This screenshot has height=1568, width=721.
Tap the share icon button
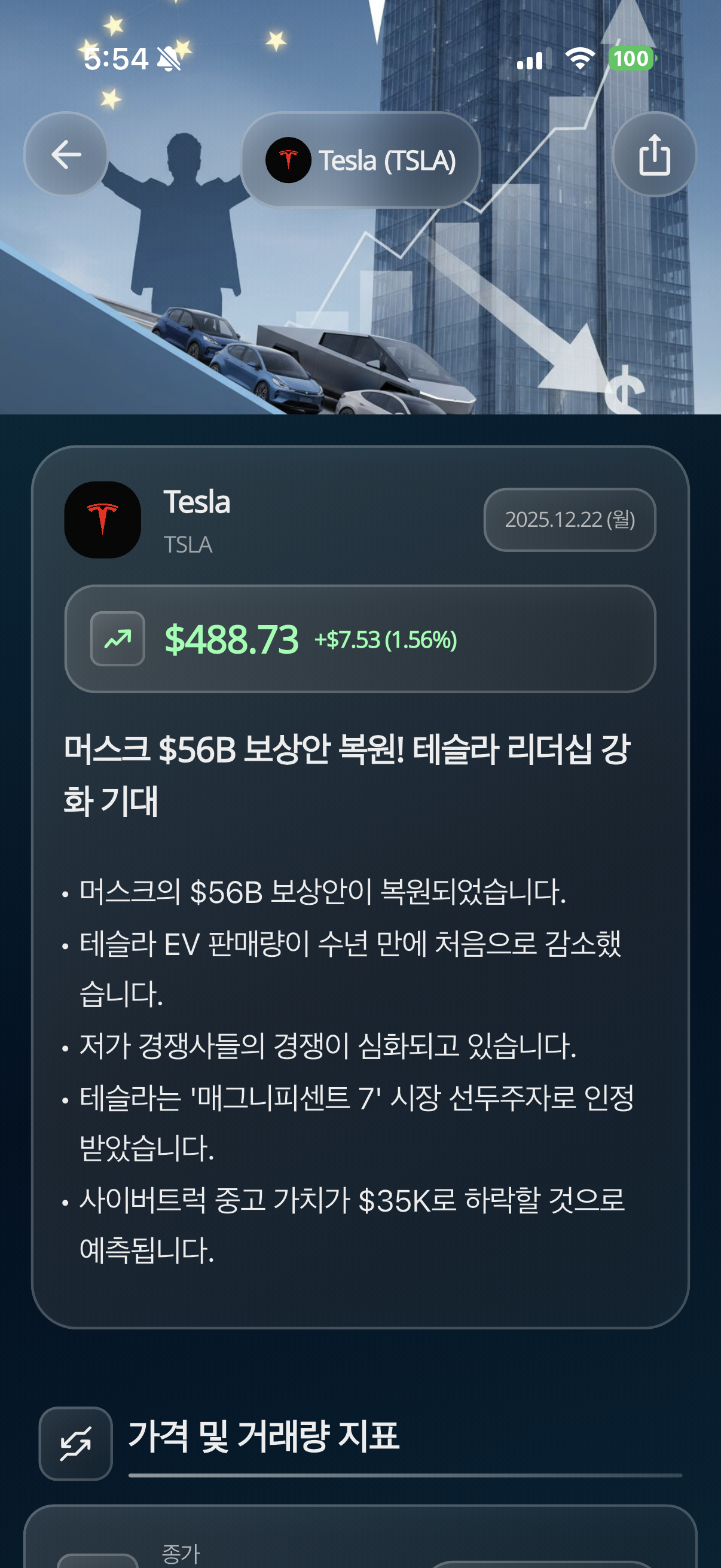coord(654,155)
